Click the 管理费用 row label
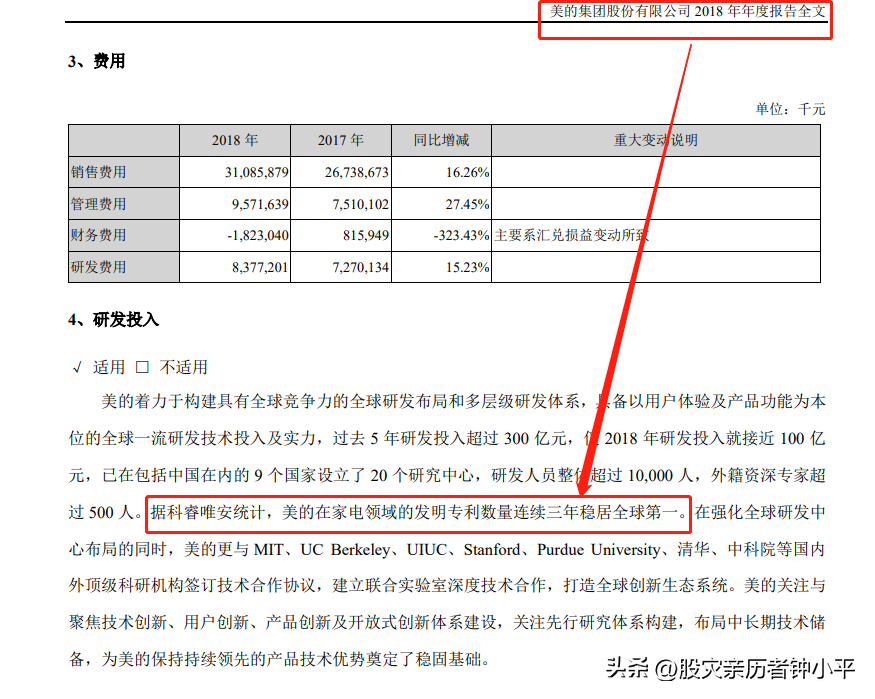 tap(99, 204)
